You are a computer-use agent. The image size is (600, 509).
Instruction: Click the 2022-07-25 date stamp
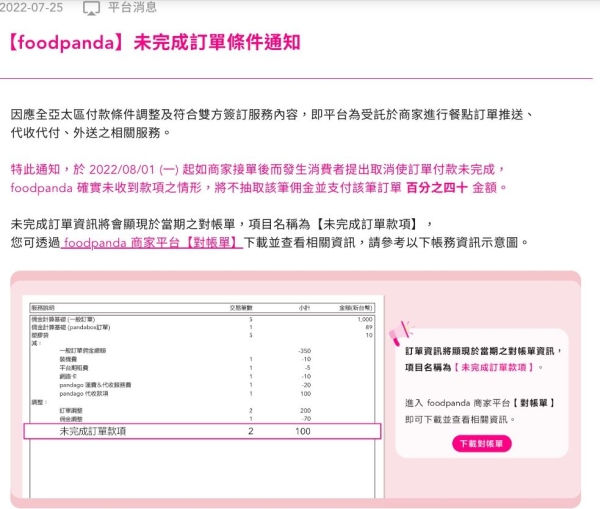(x=34, y=9)
